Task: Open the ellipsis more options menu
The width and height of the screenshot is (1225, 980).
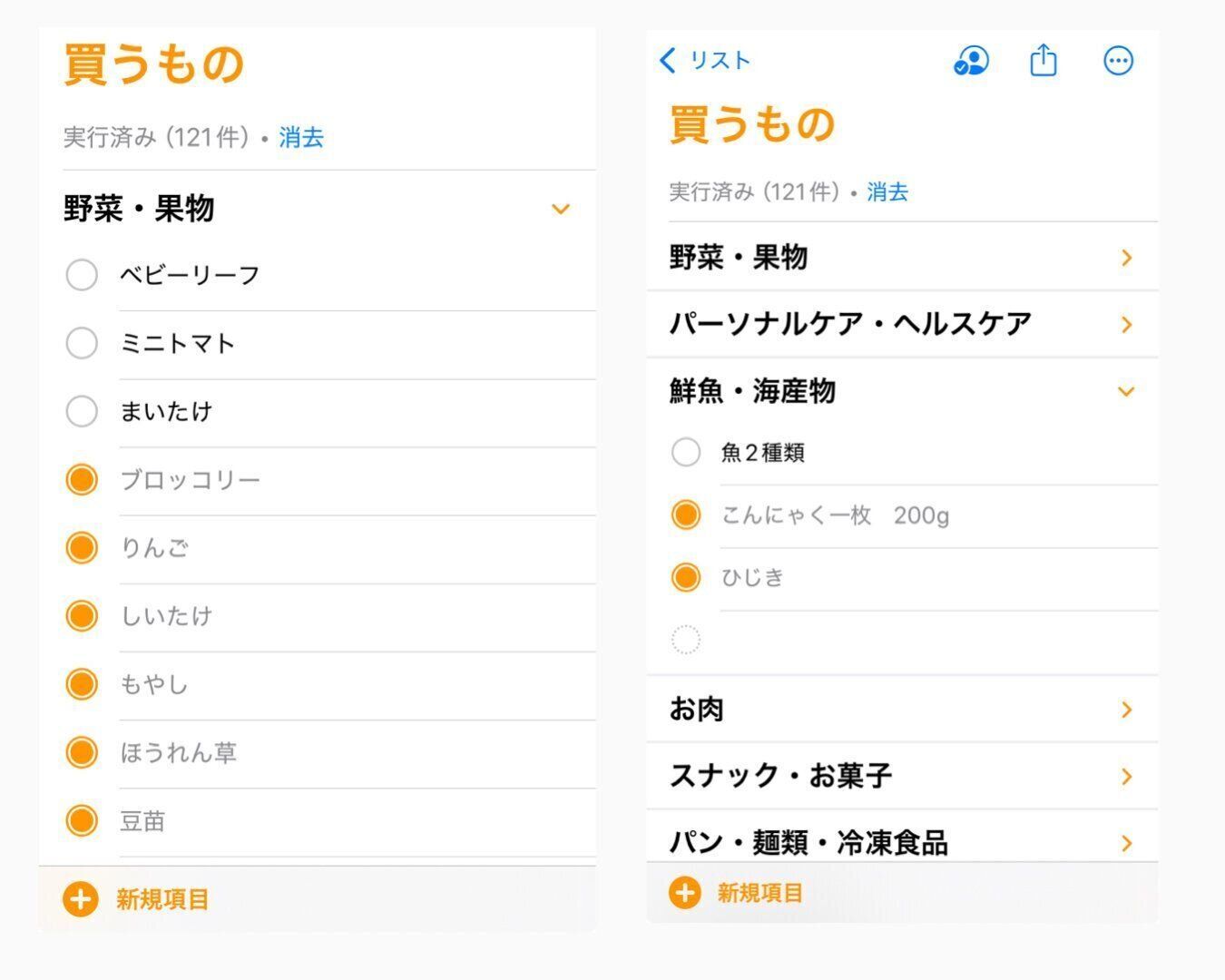Action: 1117,61
